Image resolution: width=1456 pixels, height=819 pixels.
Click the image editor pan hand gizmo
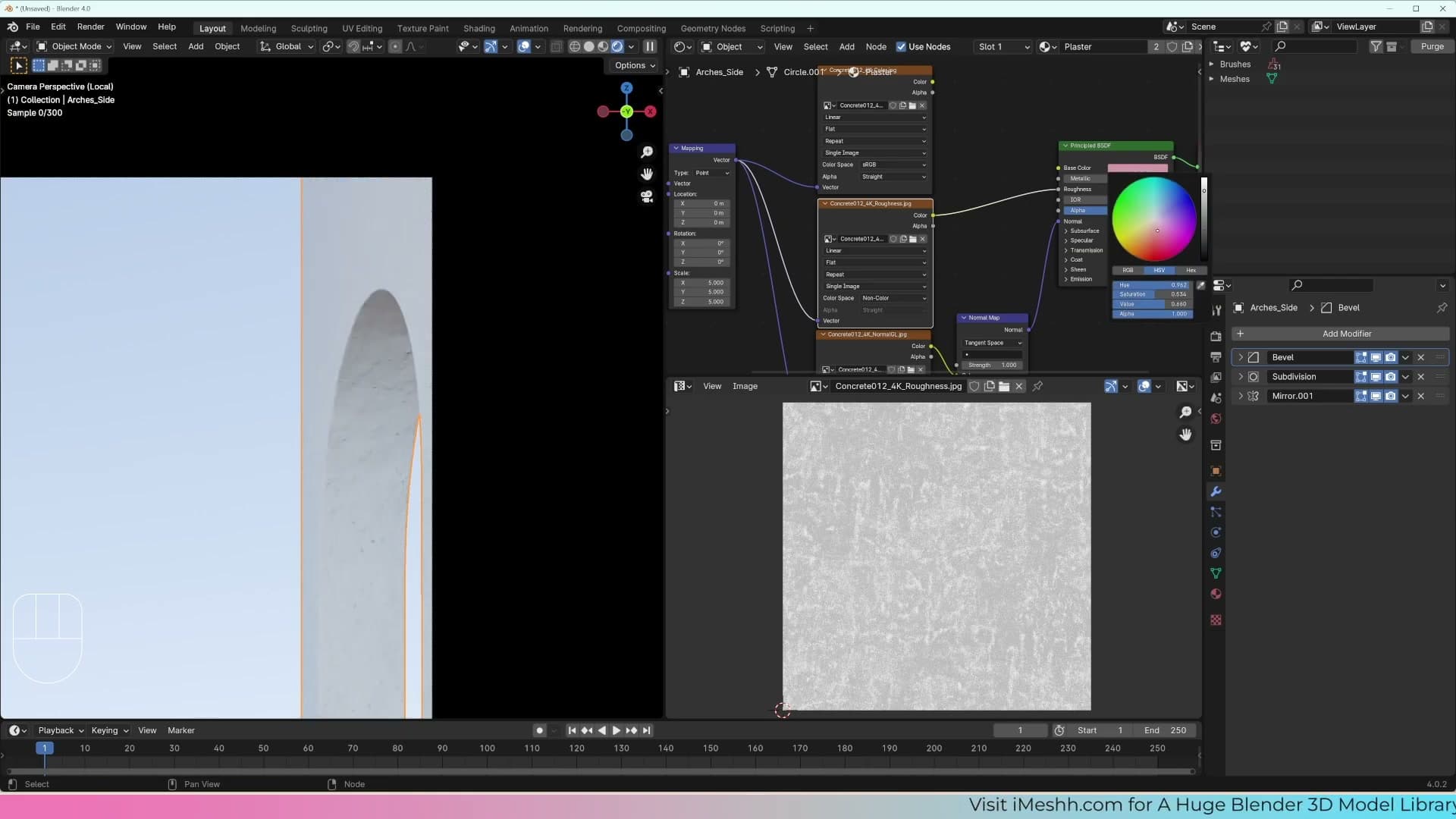point(1185,435)
